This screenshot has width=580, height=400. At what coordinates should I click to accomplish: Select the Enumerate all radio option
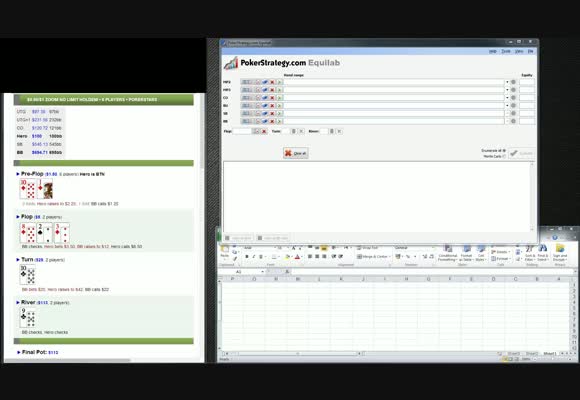504,151
